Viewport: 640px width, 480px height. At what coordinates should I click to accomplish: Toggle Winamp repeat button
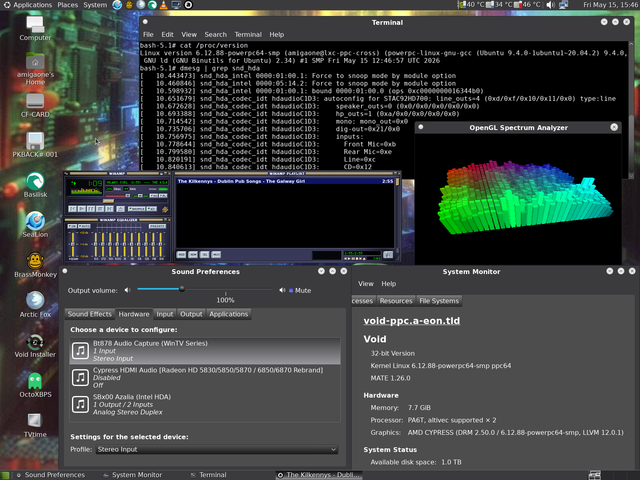[152, 209]
